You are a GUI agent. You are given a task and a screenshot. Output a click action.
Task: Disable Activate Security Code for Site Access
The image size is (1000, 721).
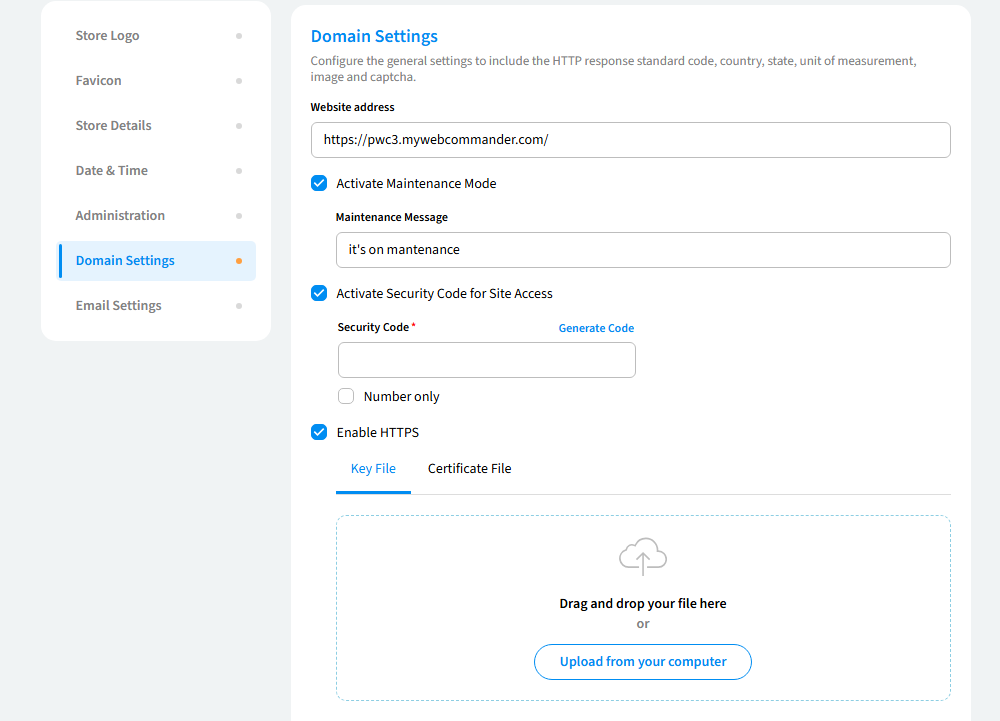pos(319,294)
